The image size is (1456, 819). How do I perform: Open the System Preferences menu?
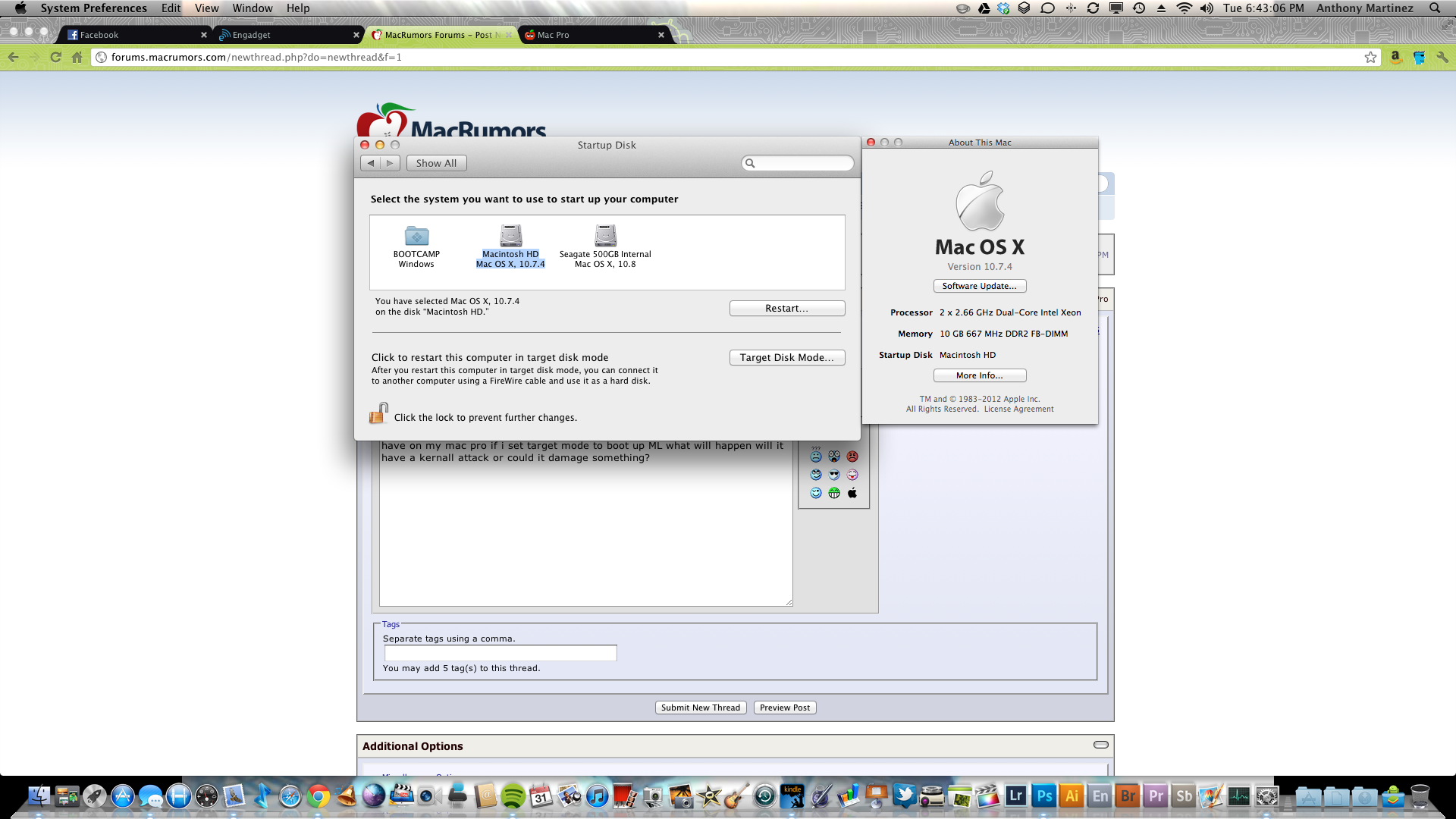94,8
